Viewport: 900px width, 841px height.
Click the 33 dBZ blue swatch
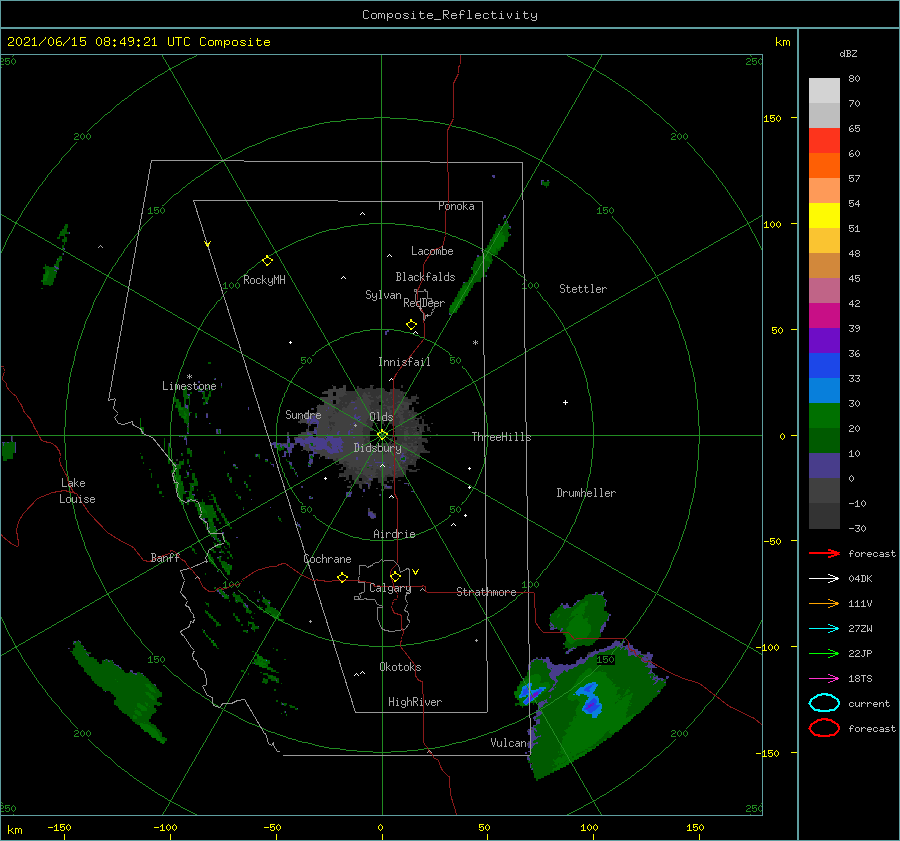824,366
